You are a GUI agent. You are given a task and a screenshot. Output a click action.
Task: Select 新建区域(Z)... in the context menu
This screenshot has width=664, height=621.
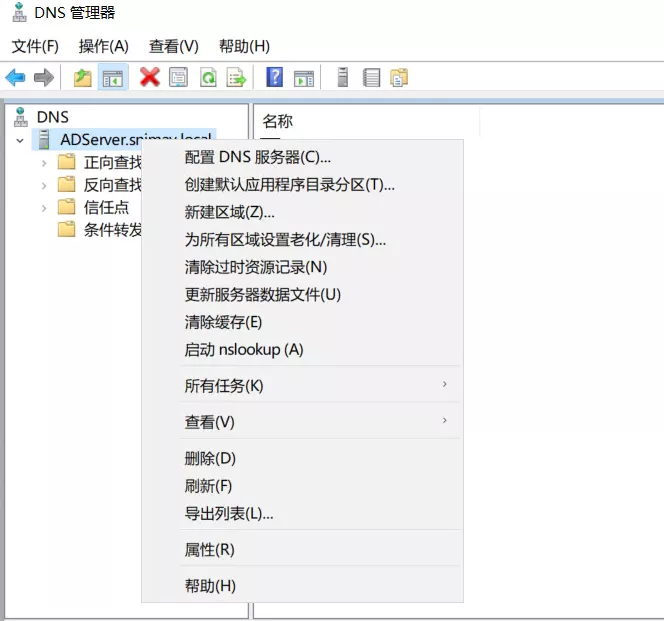coord(230,212)
